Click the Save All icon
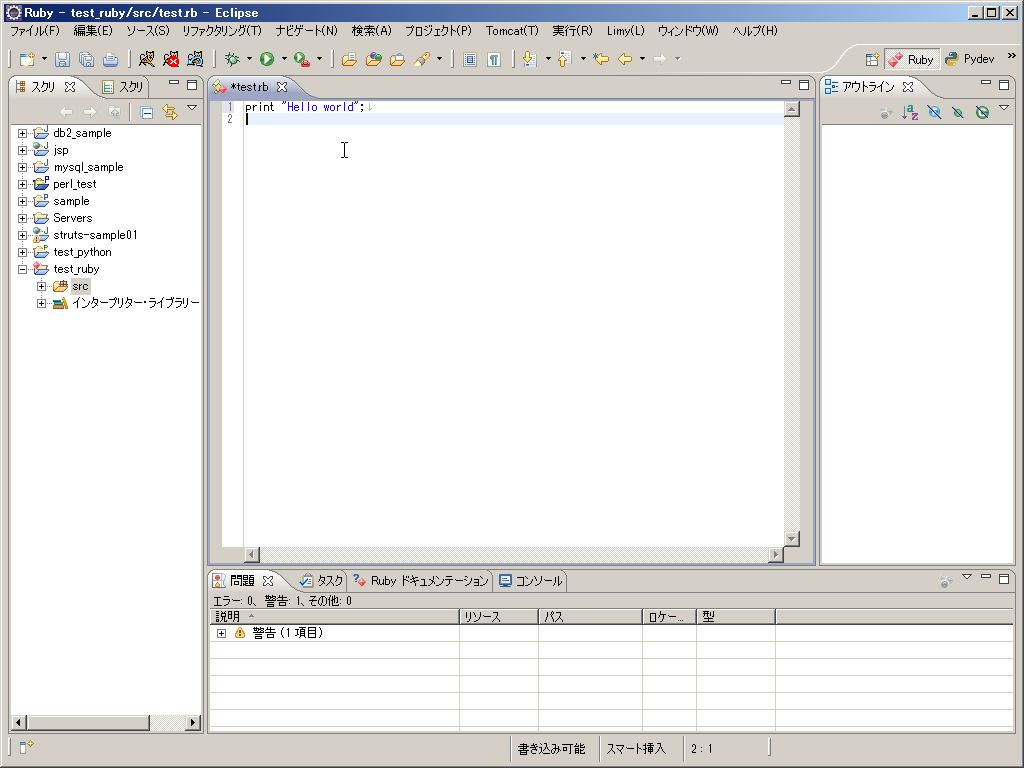This screenshot has width=1024, height=768. point(86,59)
